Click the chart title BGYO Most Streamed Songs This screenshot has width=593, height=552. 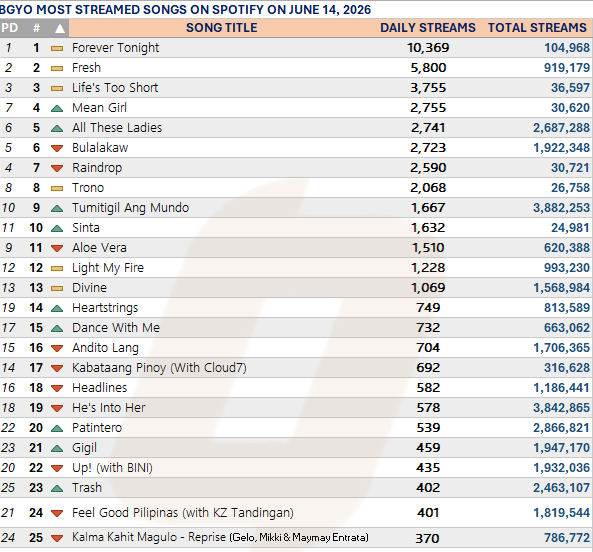point(185,9)
